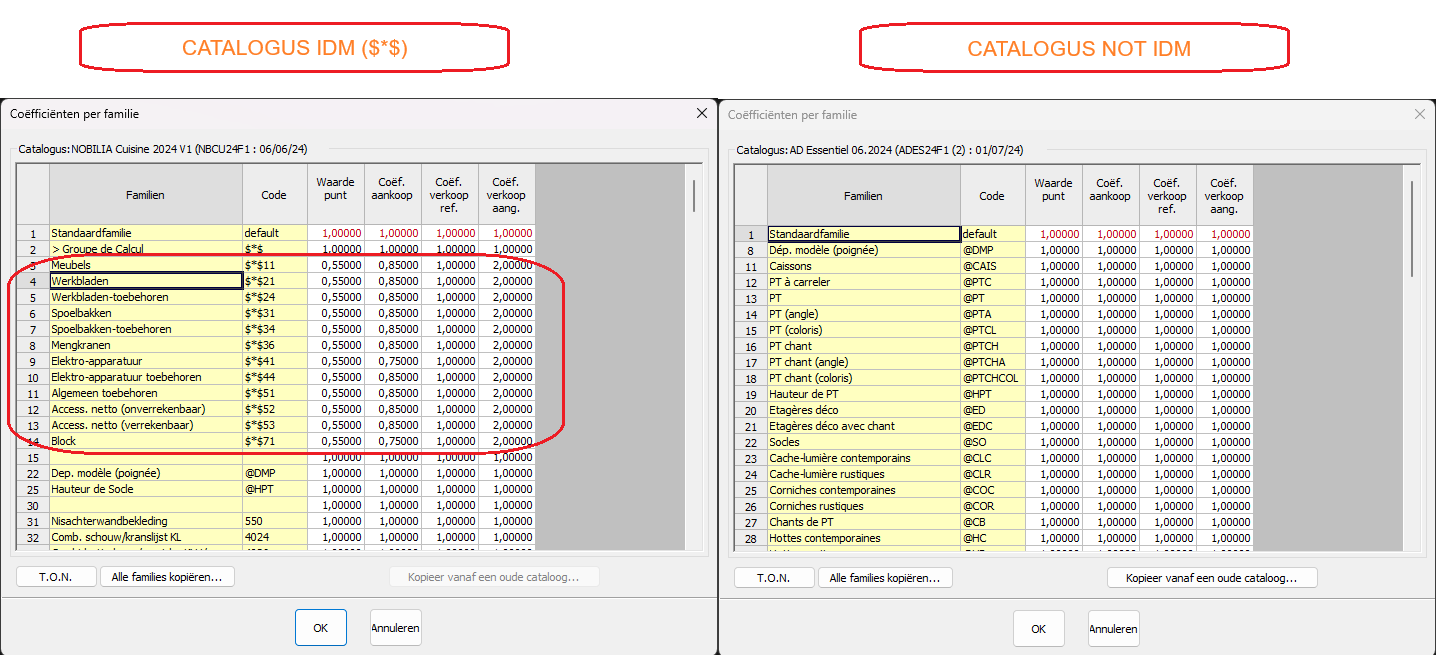
Task: Click T.O.N. button in the AD Essentiel dialog
Action: pos(774,577)
